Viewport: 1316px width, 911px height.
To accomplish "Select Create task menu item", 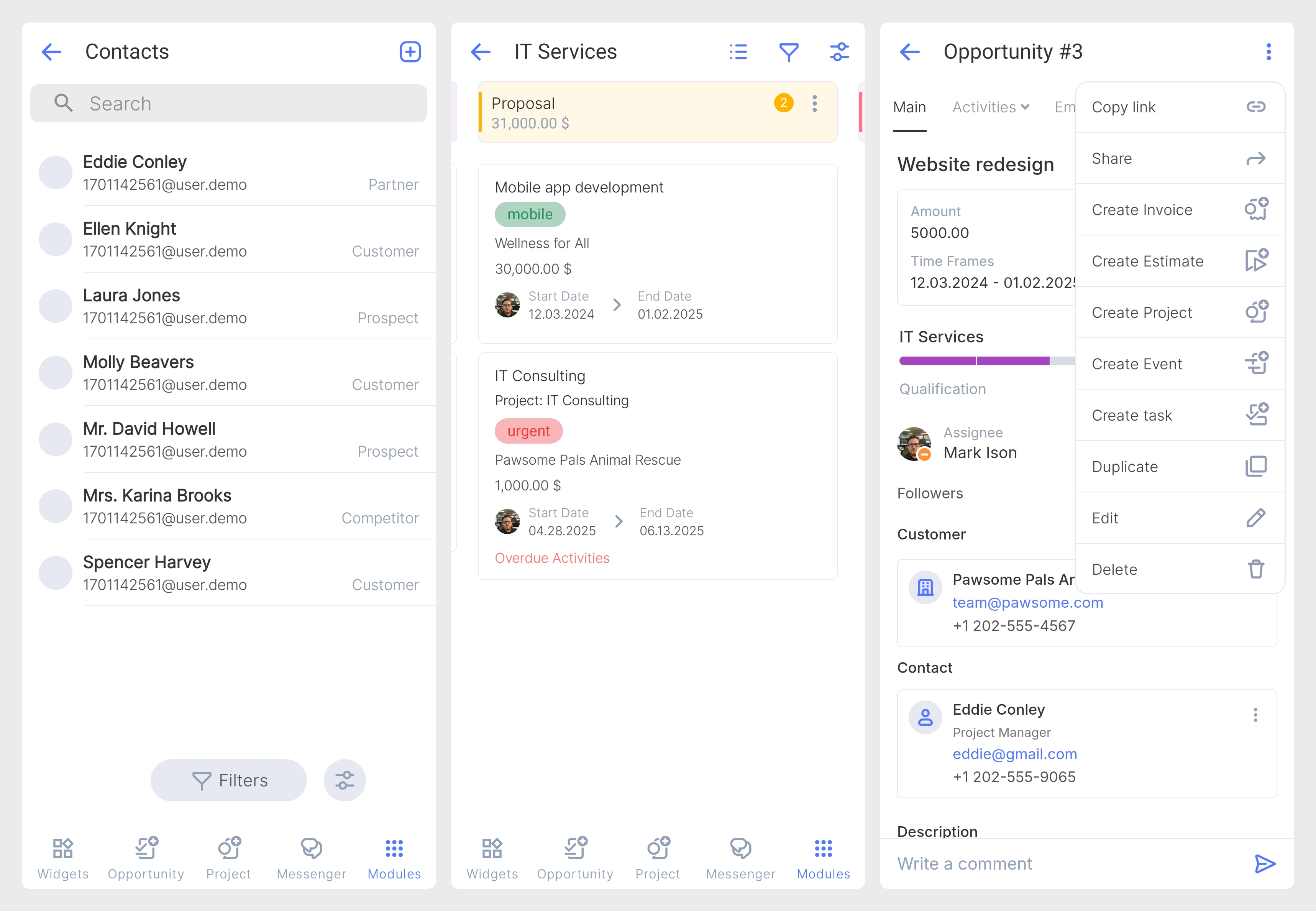I will (x=1180, y=416).
